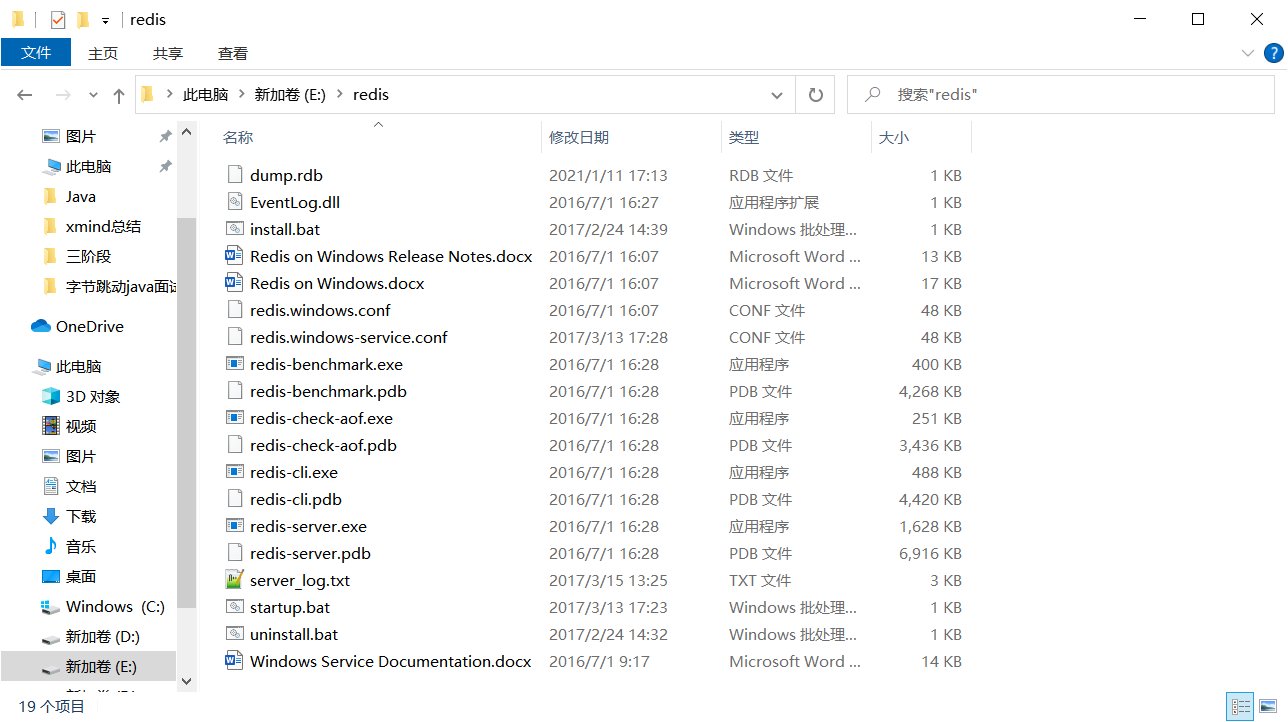Go up one folder level arrow
1288x722 pixels.
tap(119, 95)
